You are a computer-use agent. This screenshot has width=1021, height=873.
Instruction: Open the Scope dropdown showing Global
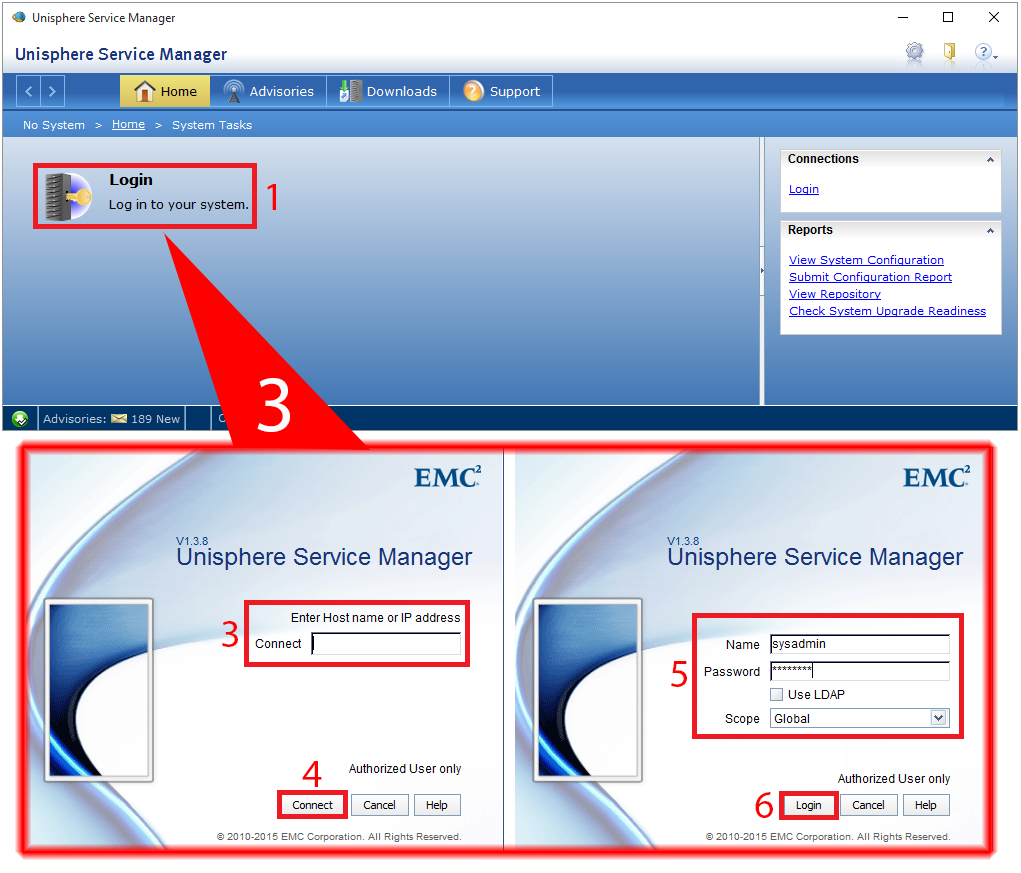pos(938,718)
